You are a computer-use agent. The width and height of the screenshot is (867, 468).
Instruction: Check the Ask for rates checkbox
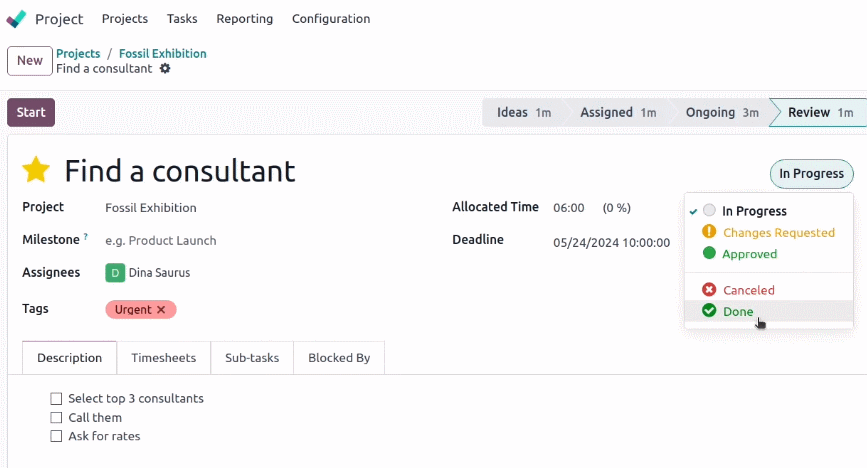pos(56,436)
